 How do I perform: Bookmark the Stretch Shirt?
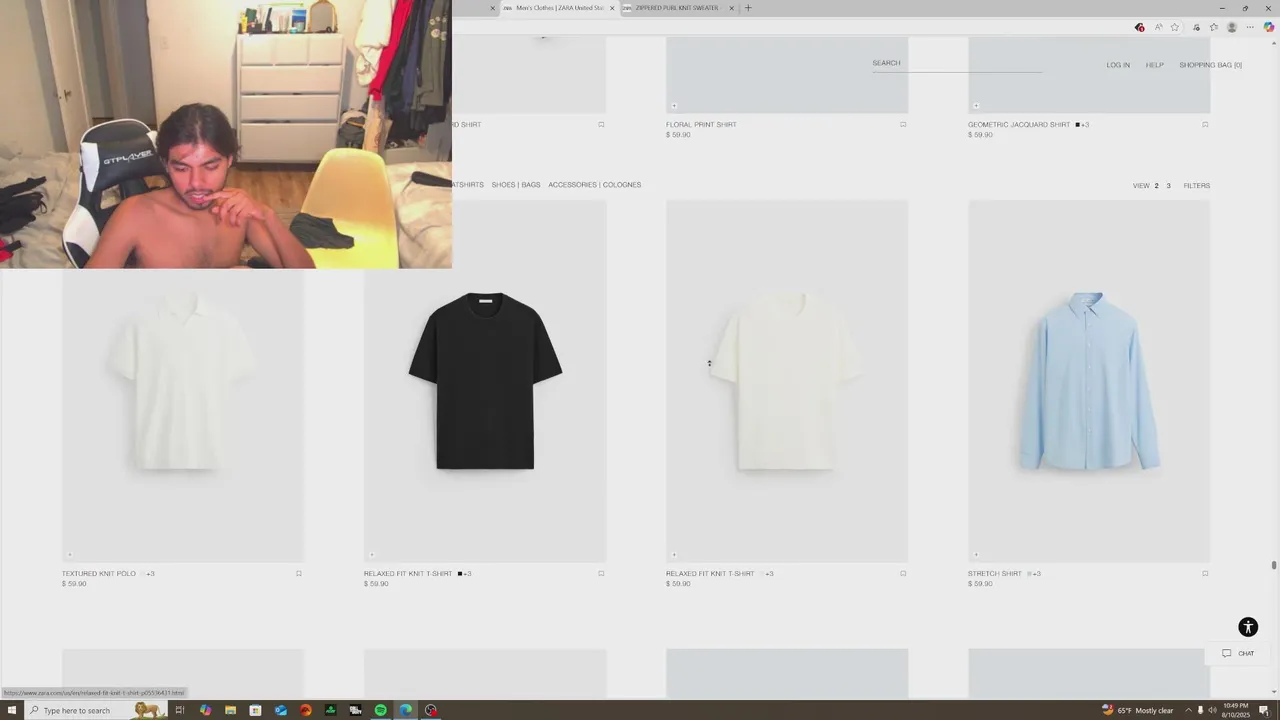click(1205, 574)
